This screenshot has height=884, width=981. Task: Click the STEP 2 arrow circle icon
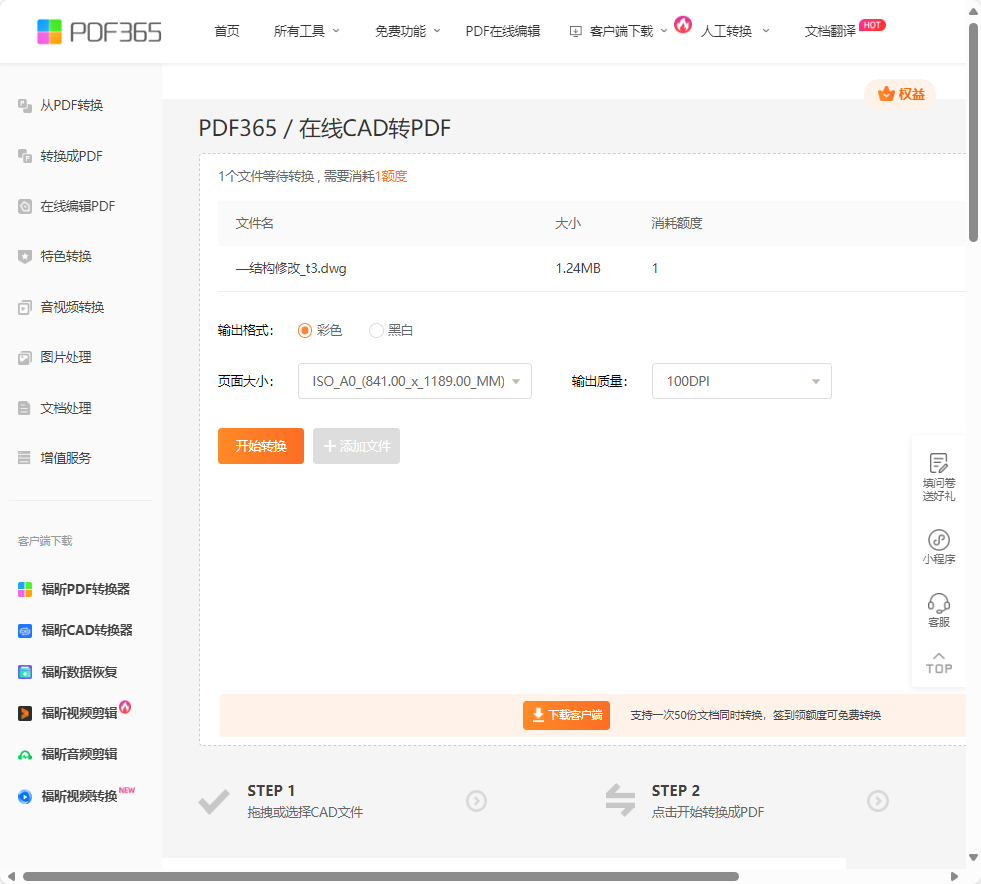click(878, 801)
